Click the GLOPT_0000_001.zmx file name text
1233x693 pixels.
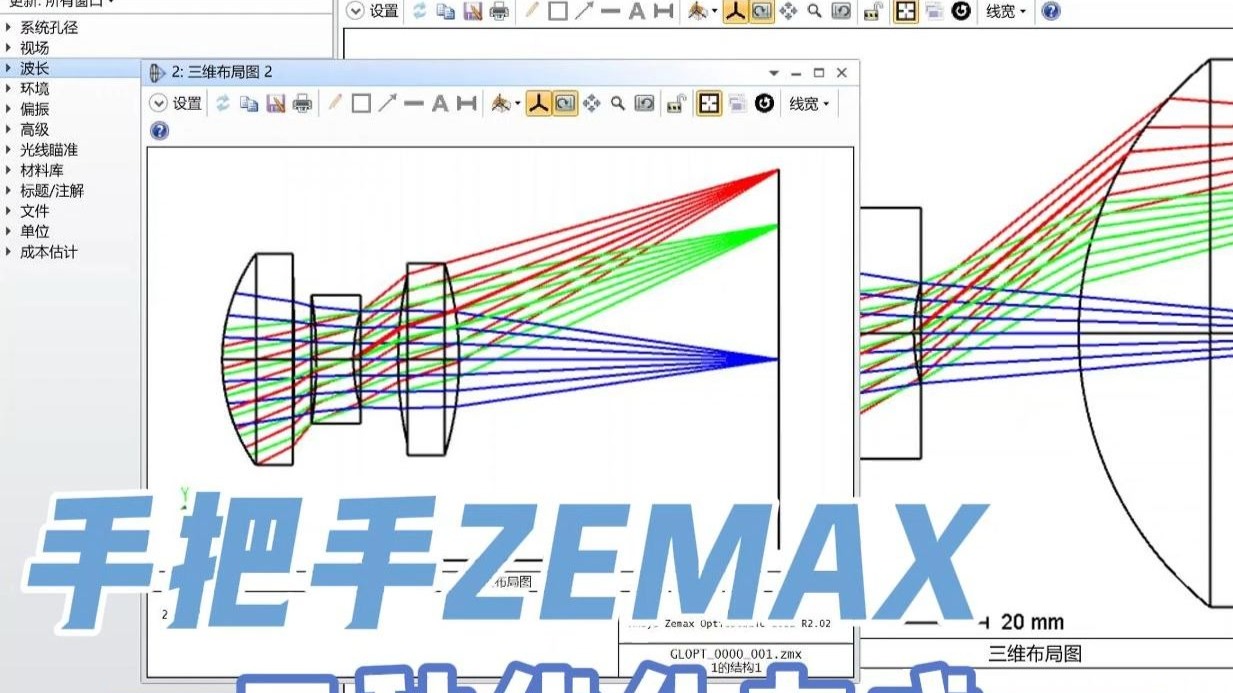click(736, 654)
